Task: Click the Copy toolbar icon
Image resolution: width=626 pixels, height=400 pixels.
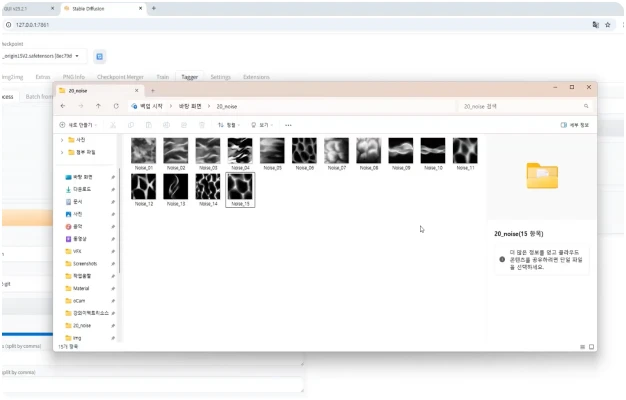Action: point(131,125)
